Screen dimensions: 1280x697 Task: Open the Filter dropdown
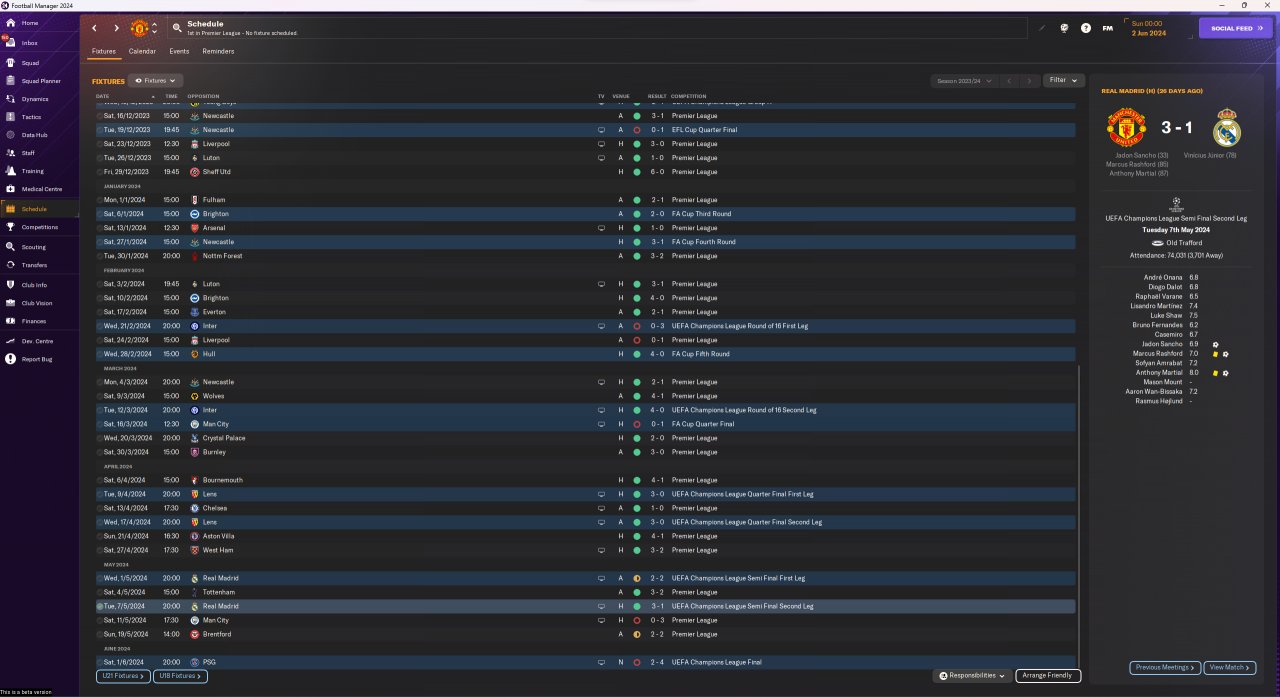pos(1064,80)
